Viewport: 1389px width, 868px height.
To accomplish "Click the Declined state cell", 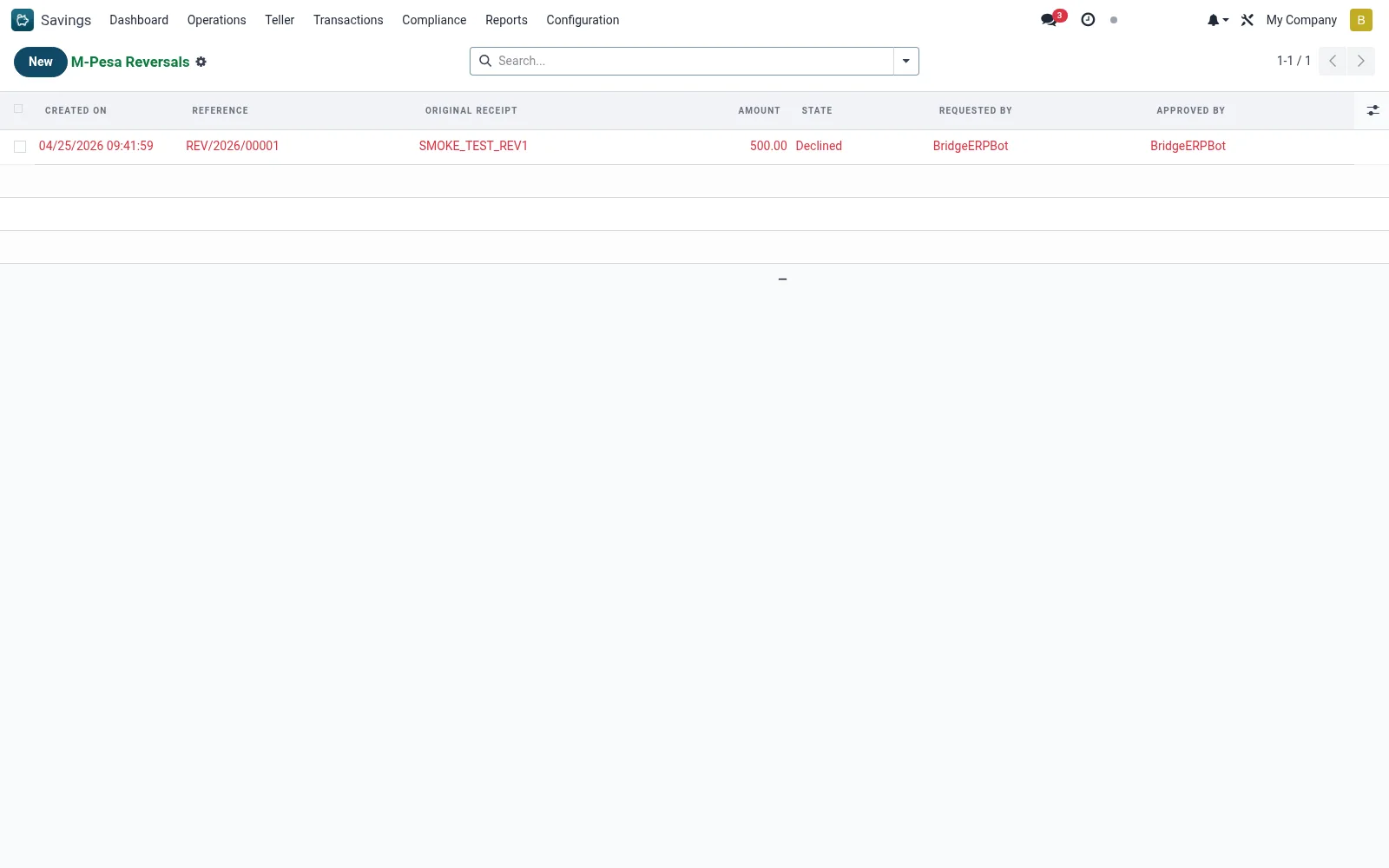I will [x=819, y=146].
